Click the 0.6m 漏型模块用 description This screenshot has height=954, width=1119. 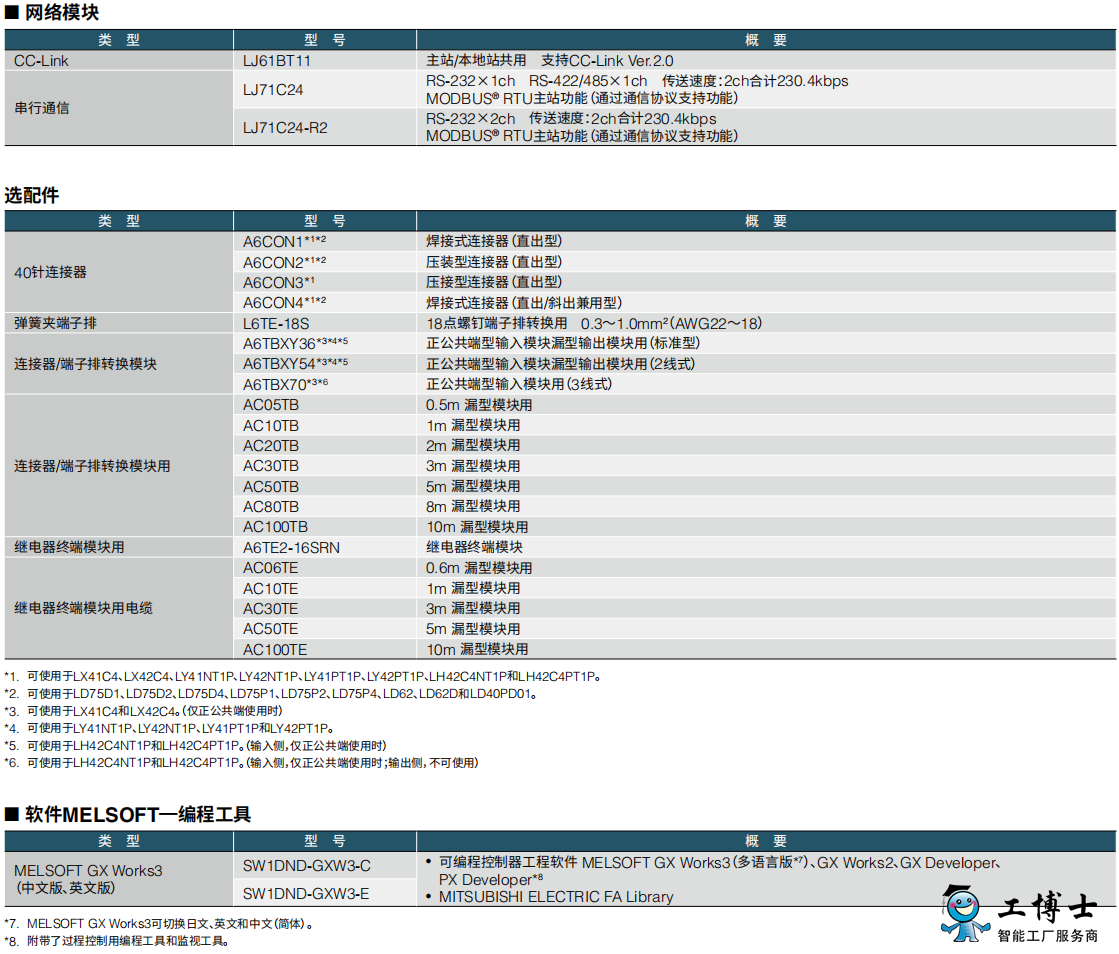[479, 567]
